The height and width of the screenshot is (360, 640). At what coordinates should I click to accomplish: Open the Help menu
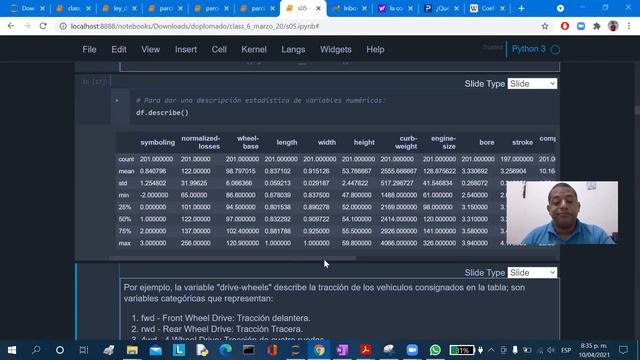point(375,49)
